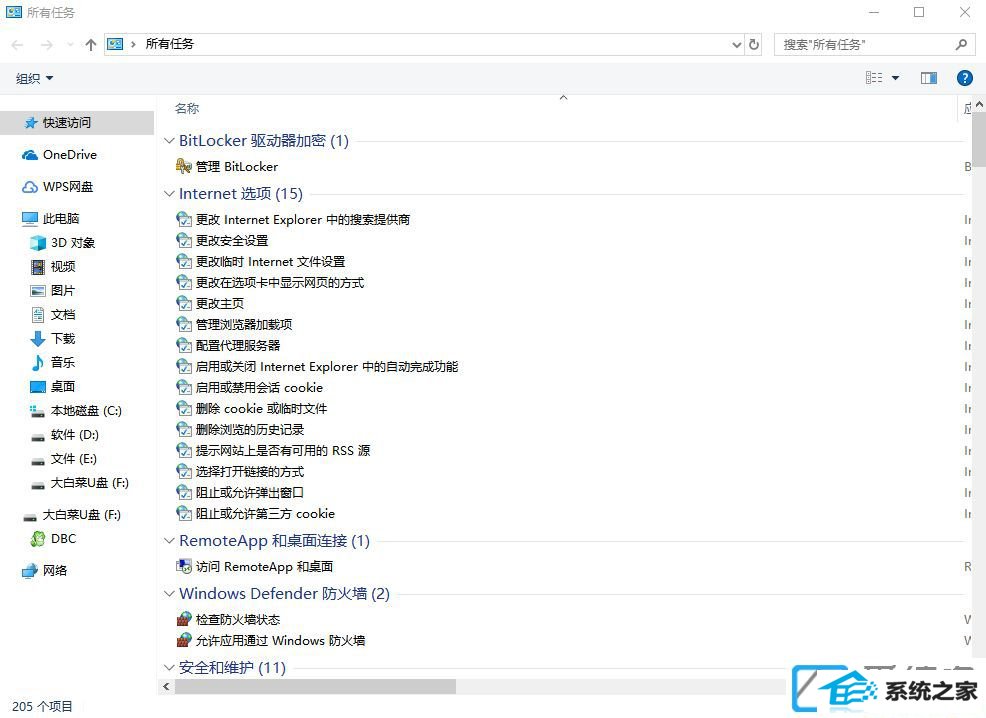
Task: Open 更改在选项卡中显示网页的方式
Action: pos(270,283)
